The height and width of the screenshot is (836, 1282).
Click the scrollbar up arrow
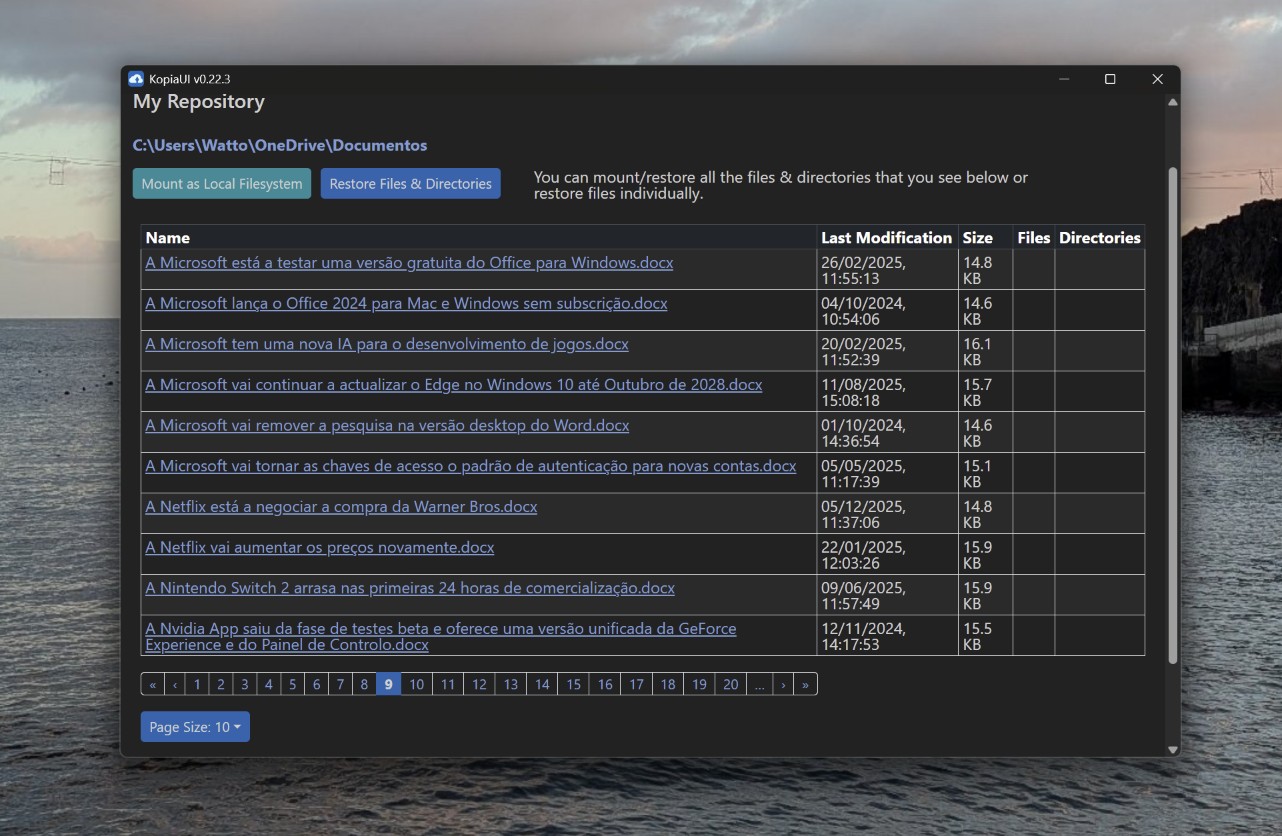coord(1173,102)
